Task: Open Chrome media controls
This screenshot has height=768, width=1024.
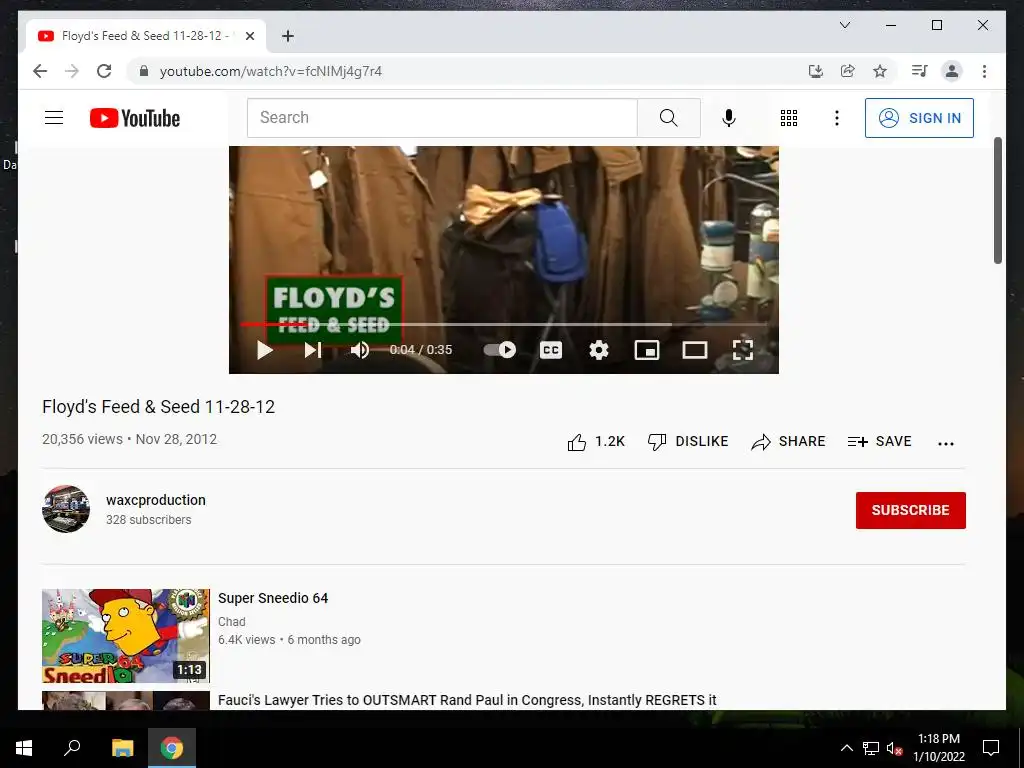Action: coord(920,71)
